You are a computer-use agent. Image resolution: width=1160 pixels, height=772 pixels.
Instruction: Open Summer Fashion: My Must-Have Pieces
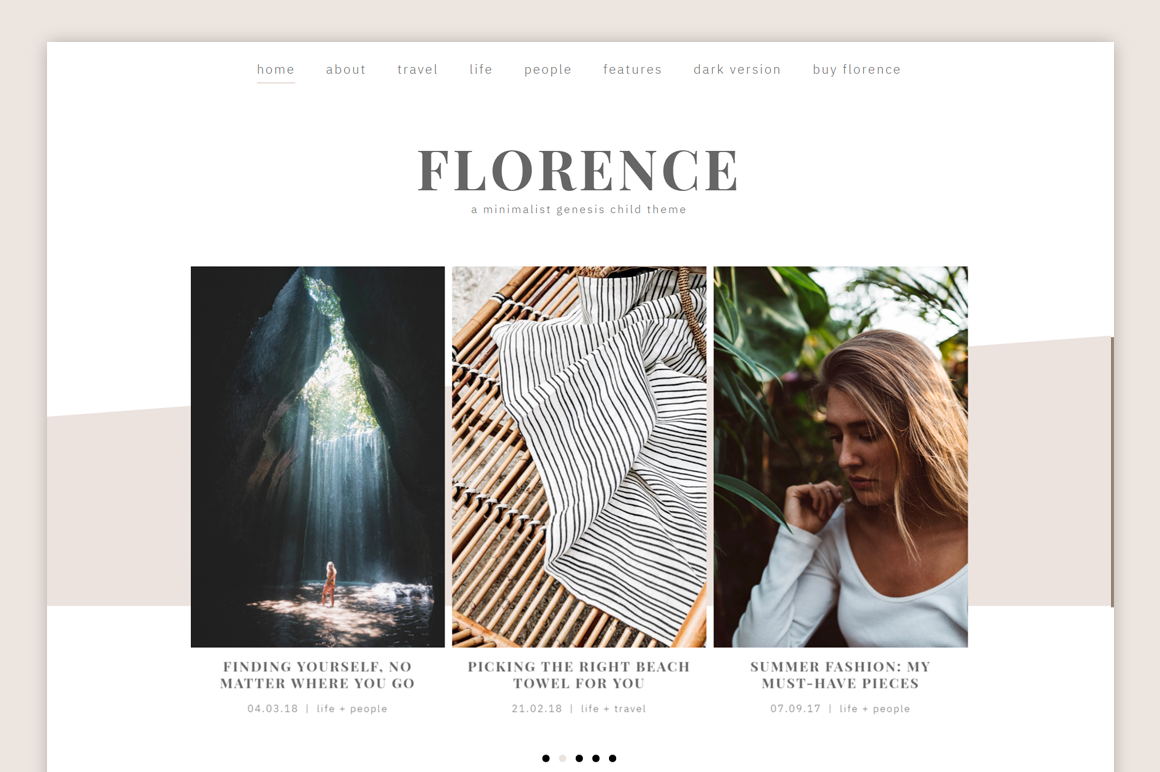(x=840, y=675)
